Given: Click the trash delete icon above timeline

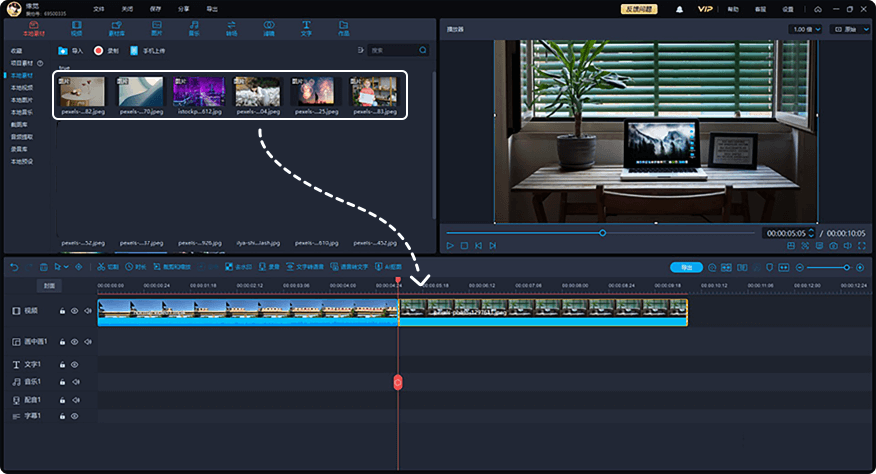Looking at the screenshot, I should (x=44, y=267).
